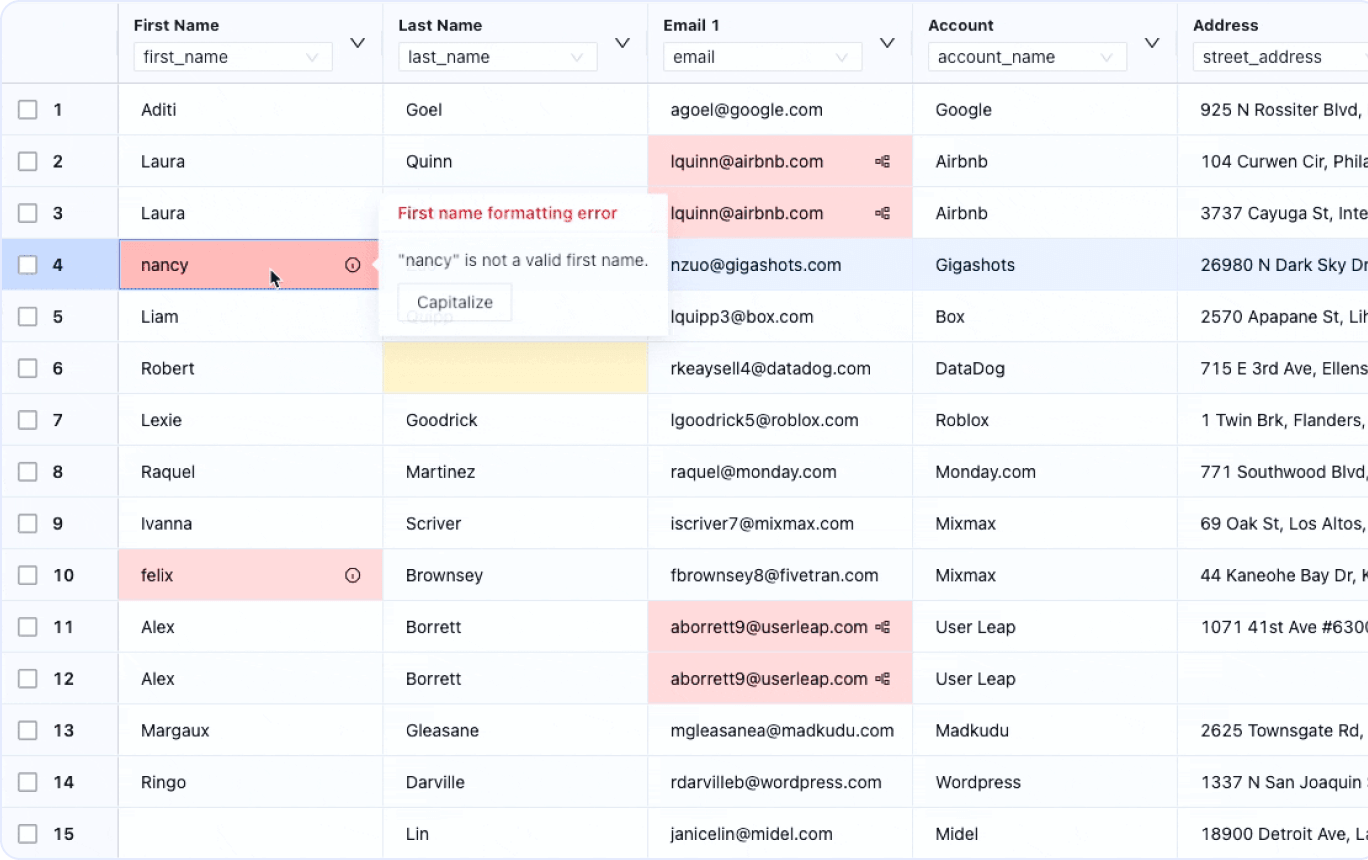Click the duplicate indicator icon beside lquinn@airbnb.com in row 2
The image size is (1368, 860).
tap(882, 161)
